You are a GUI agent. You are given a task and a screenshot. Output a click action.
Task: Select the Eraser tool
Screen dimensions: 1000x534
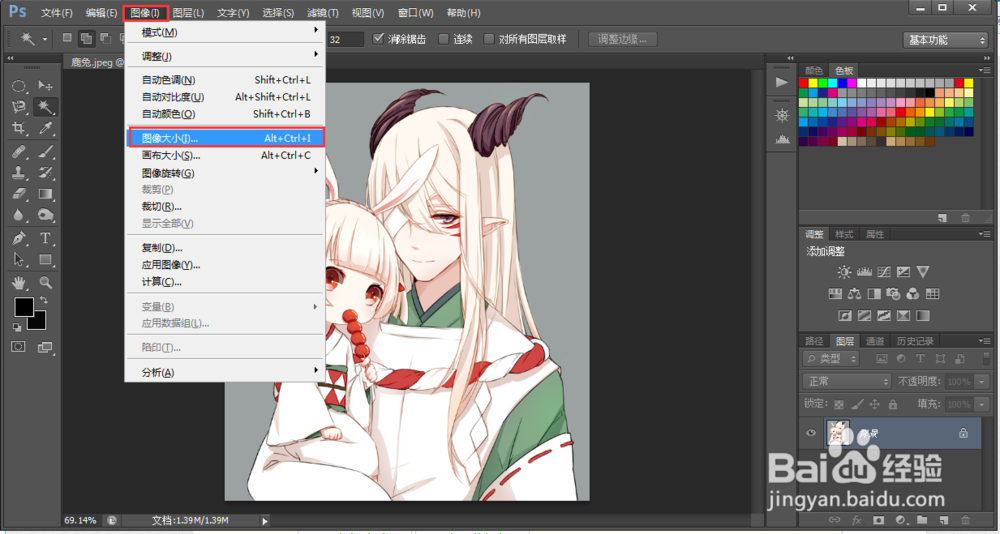point(19,194)
